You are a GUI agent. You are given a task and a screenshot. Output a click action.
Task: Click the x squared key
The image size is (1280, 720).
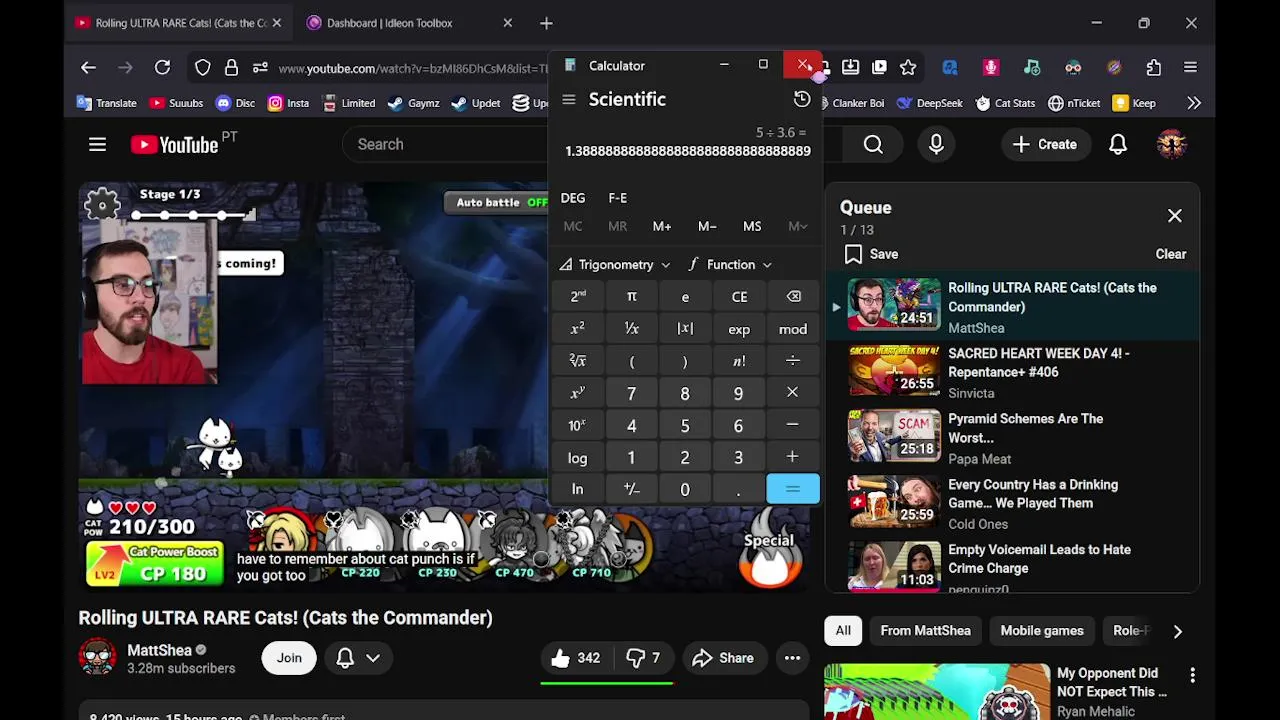[x=577, y=329]
